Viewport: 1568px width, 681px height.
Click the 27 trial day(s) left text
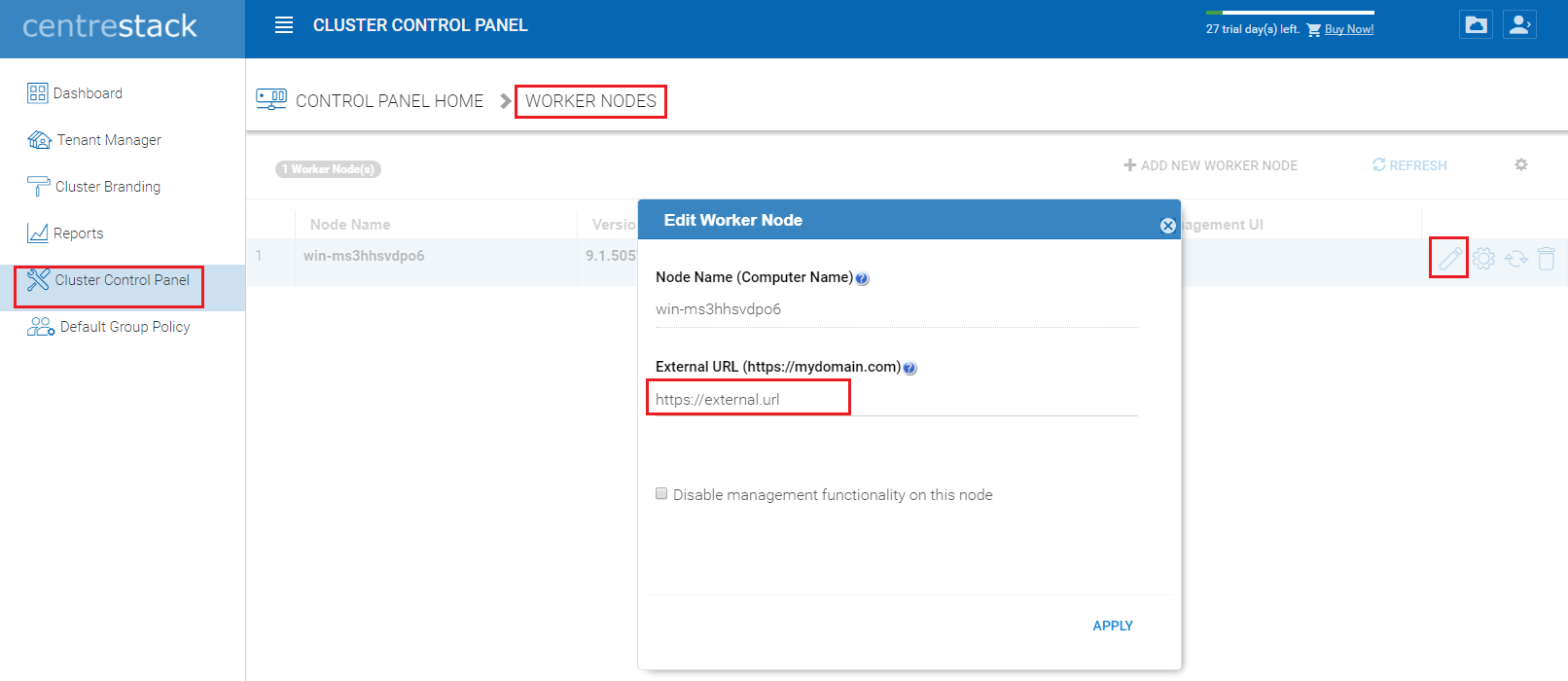(x=1253, y=29)
